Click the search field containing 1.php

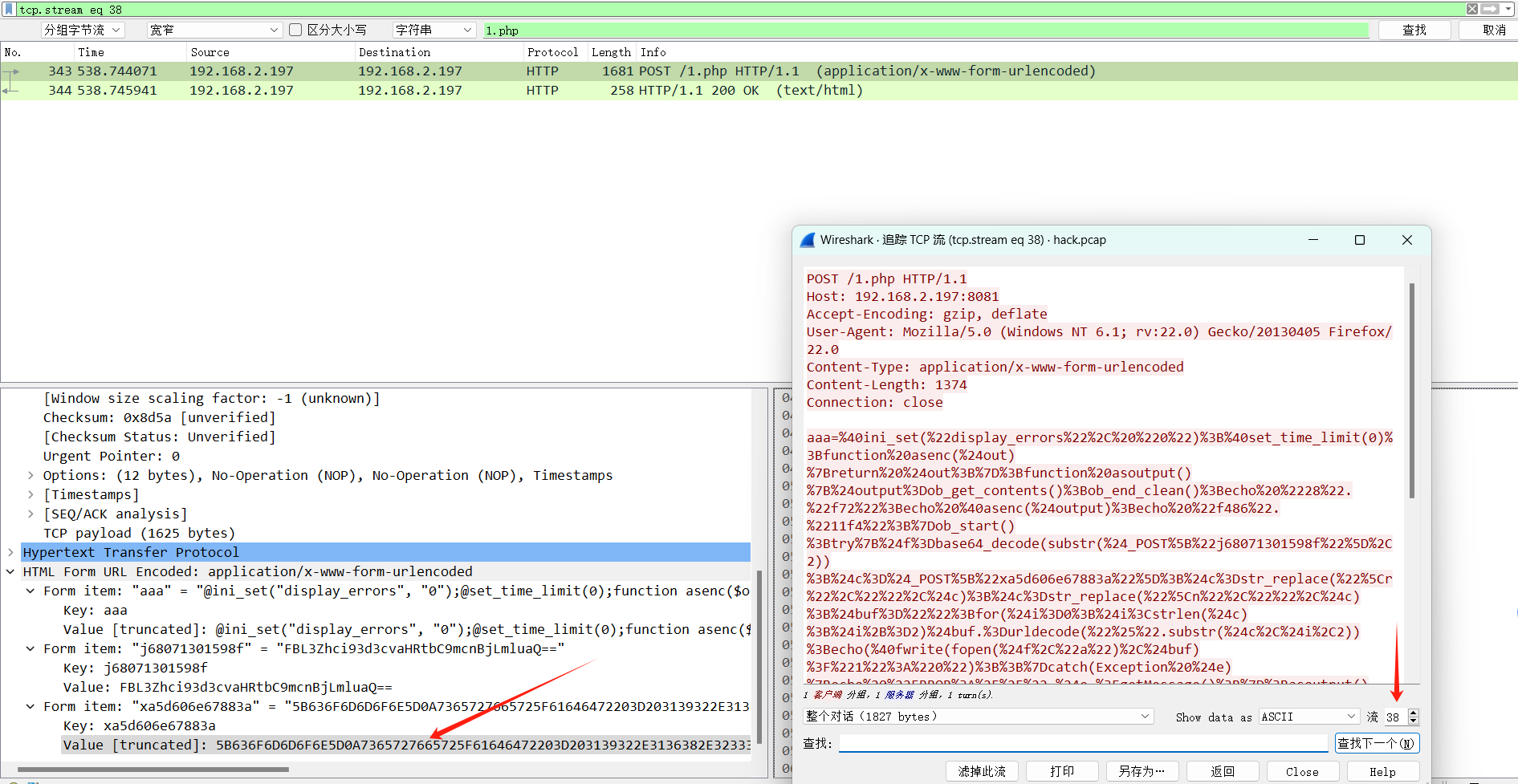pyautogui.click(x=926, y=30)
